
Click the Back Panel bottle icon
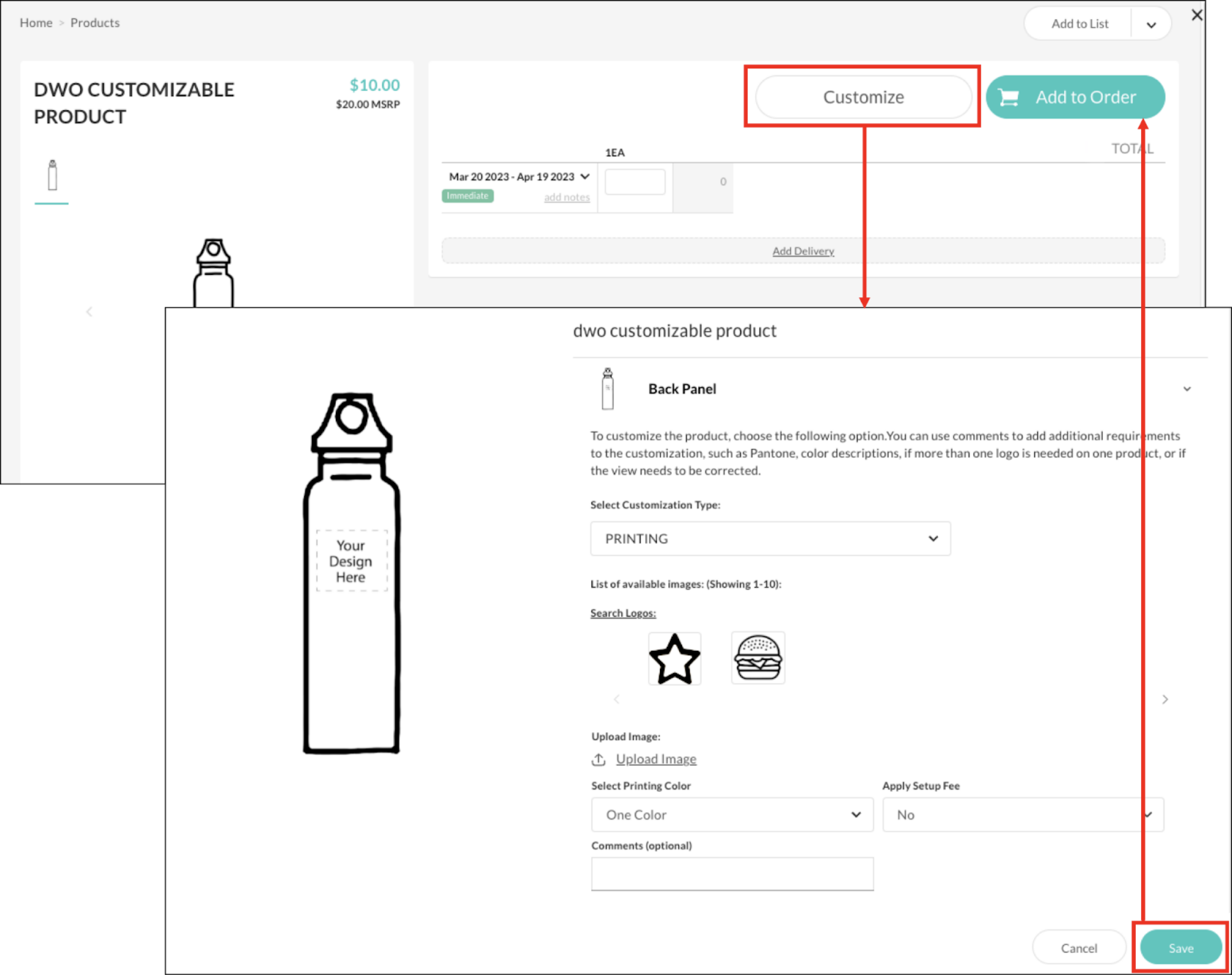pos(608,389)
